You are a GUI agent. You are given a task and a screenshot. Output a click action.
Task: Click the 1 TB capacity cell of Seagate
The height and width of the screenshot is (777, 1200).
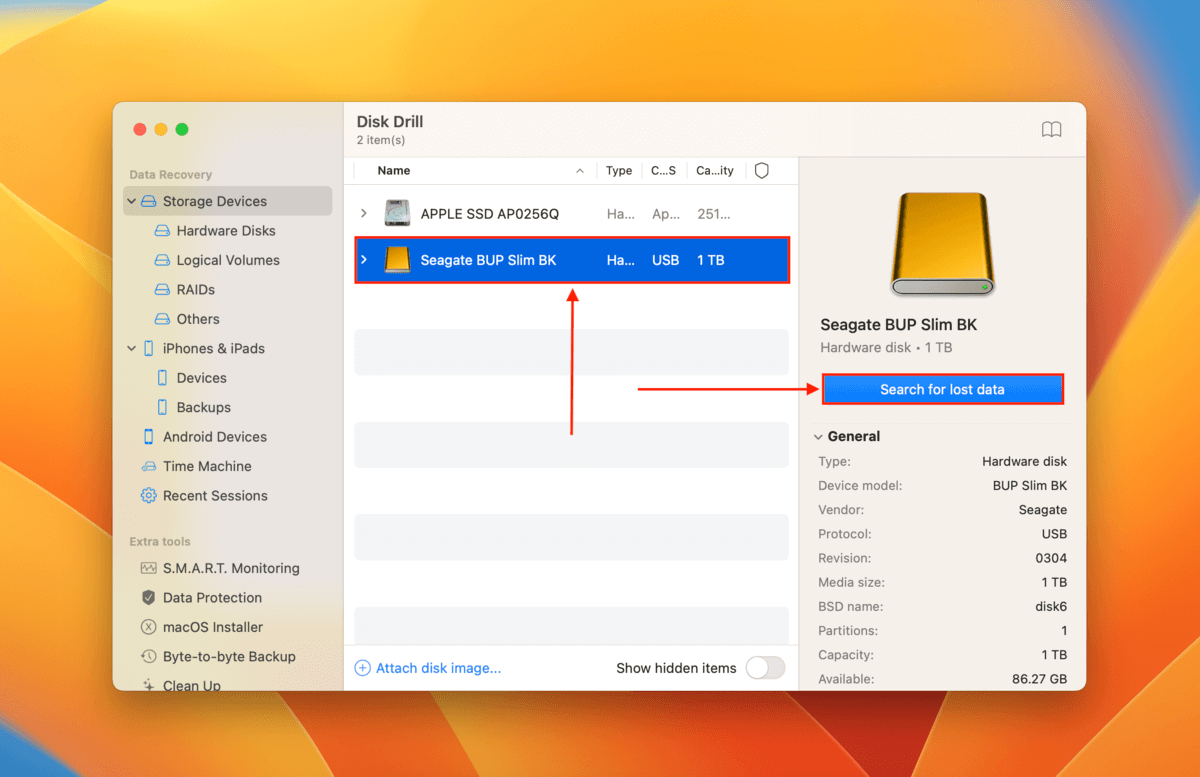pos(710,260)
